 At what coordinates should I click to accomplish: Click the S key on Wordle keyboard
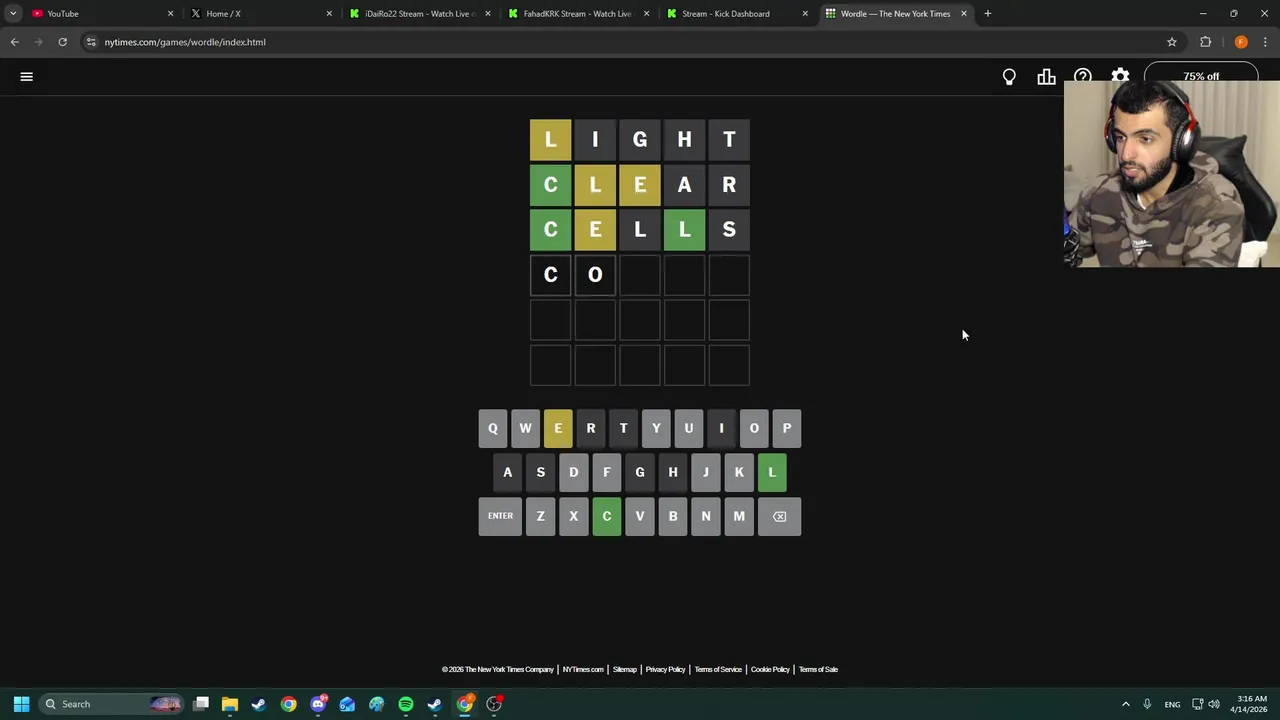click(x=541, y=472)
